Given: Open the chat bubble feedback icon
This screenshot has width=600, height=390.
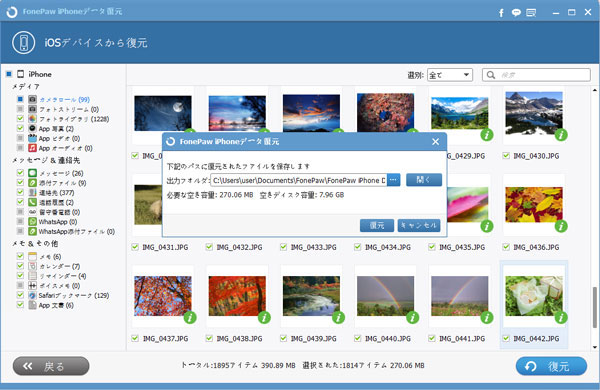Looking at the screenshot, I should click(x=516, y=13).
